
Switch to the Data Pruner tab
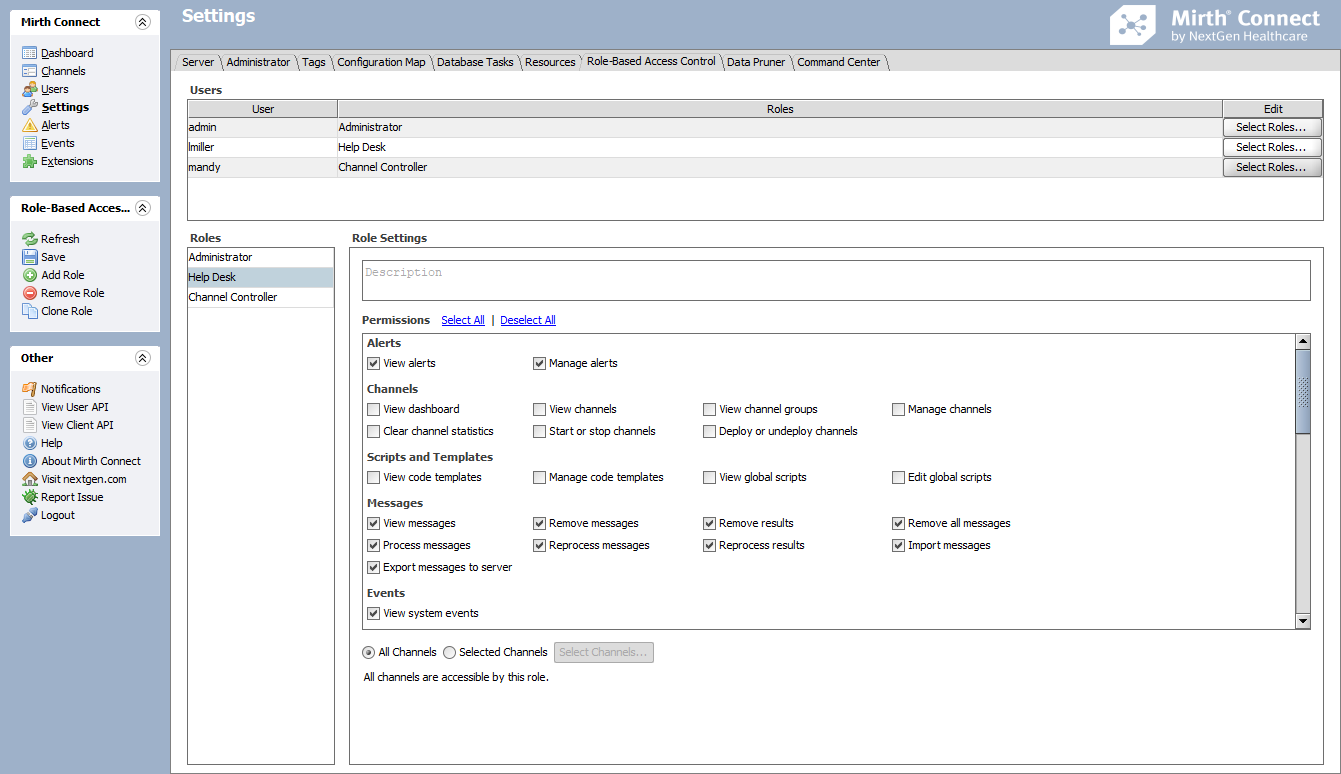pyautogui.click(x=756, y=62)
